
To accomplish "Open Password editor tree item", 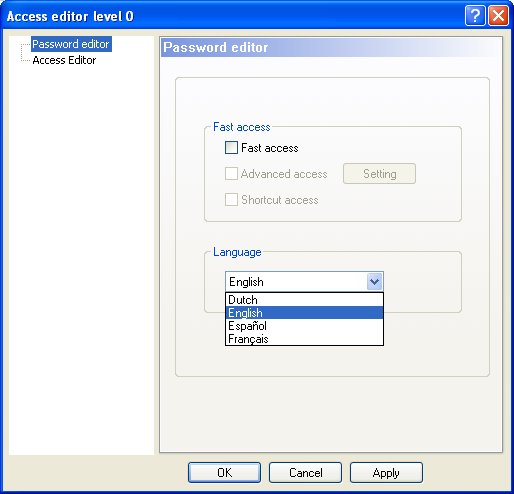I will [71, 44].
